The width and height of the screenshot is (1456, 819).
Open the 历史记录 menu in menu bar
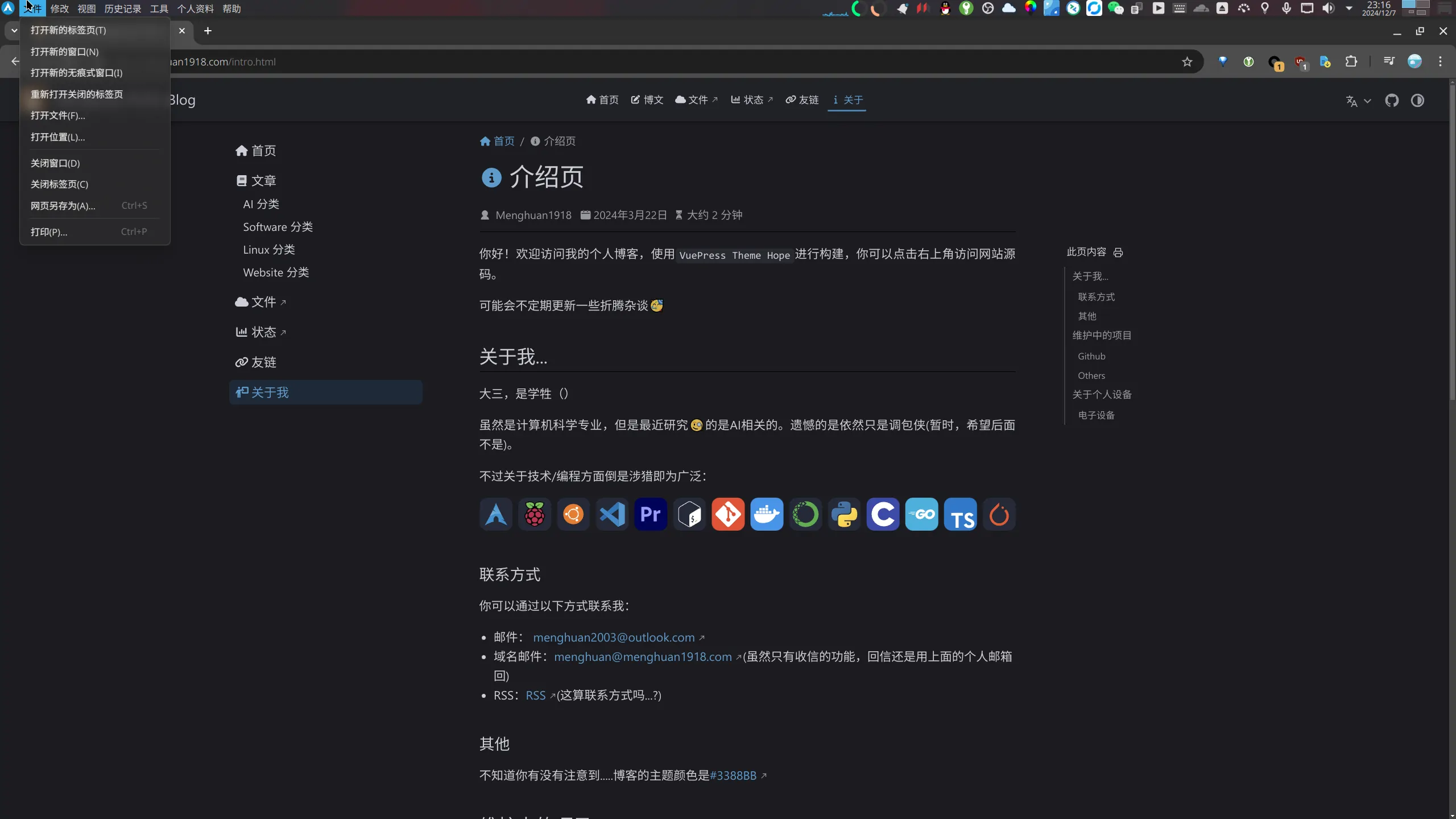(x=122, y=9)
